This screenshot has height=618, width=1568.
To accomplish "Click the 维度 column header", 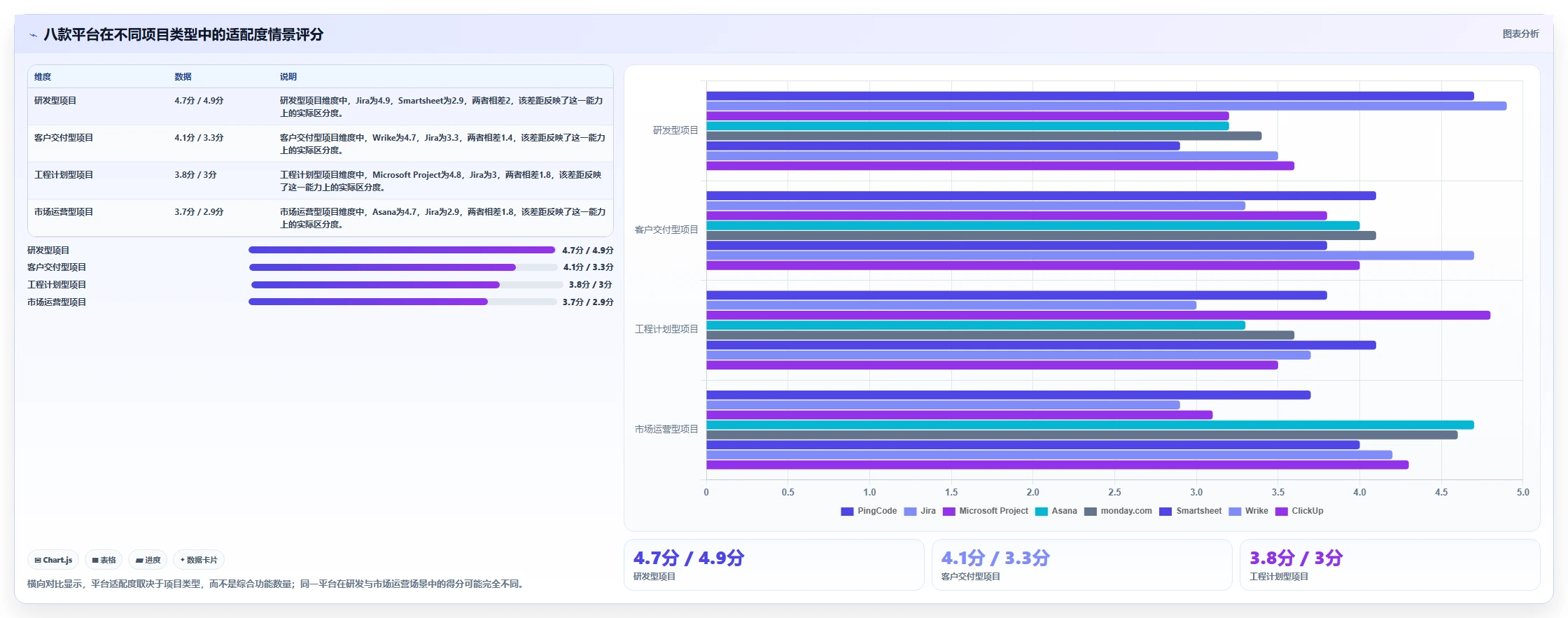I will (x=43, y=77).
